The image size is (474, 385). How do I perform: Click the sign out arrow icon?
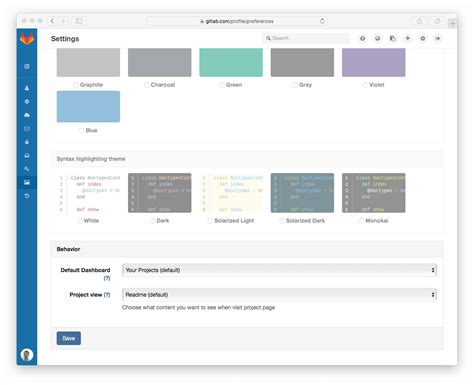(x=438, y=39)
